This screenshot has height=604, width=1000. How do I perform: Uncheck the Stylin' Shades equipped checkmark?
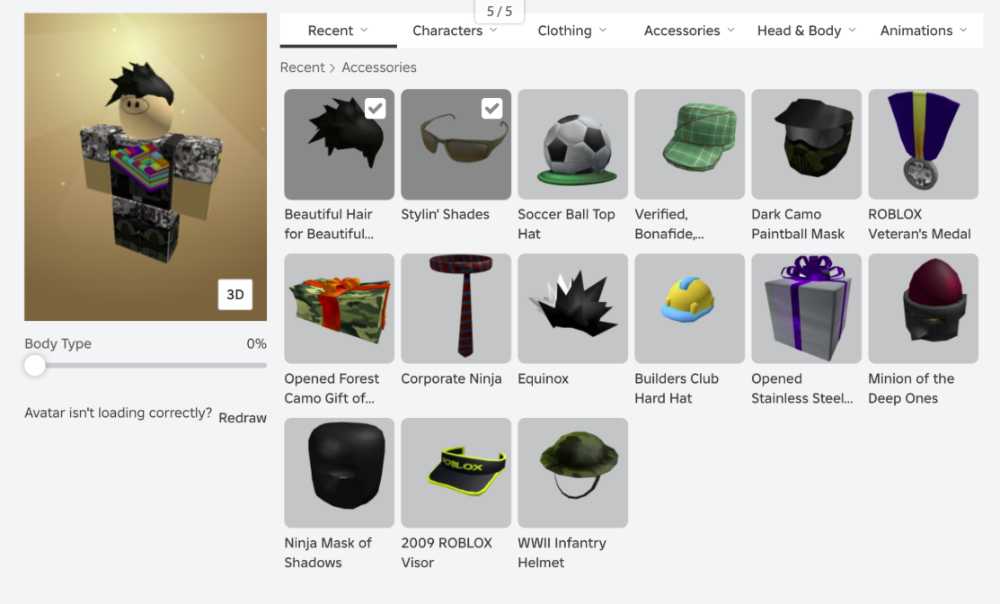492,108
